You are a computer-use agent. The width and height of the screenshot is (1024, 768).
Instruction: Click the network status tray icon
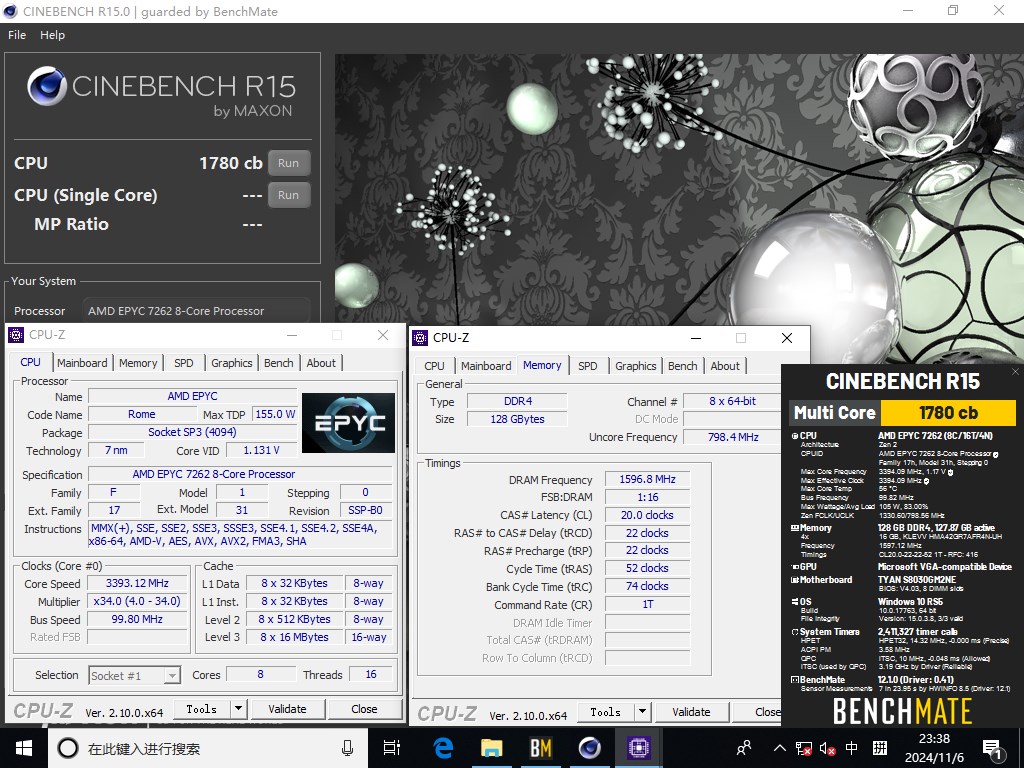804,748
